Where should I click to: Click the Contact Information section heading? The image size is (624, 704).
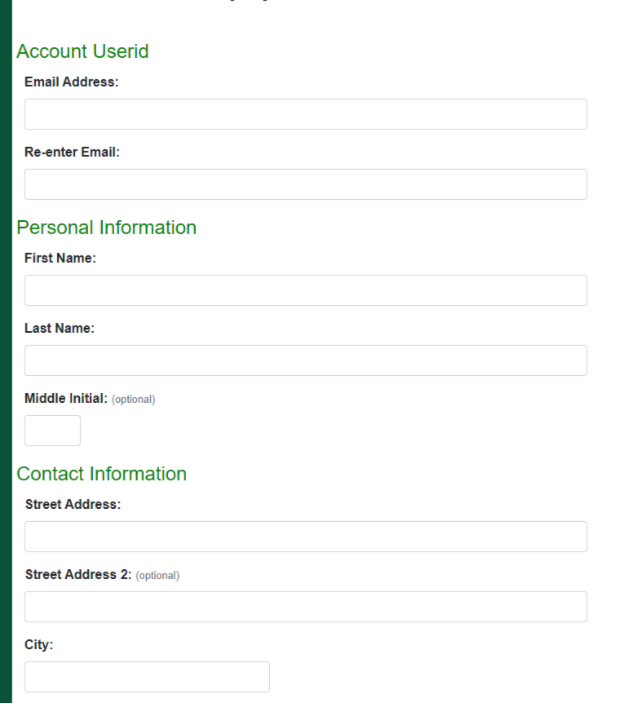coord(101,474)
